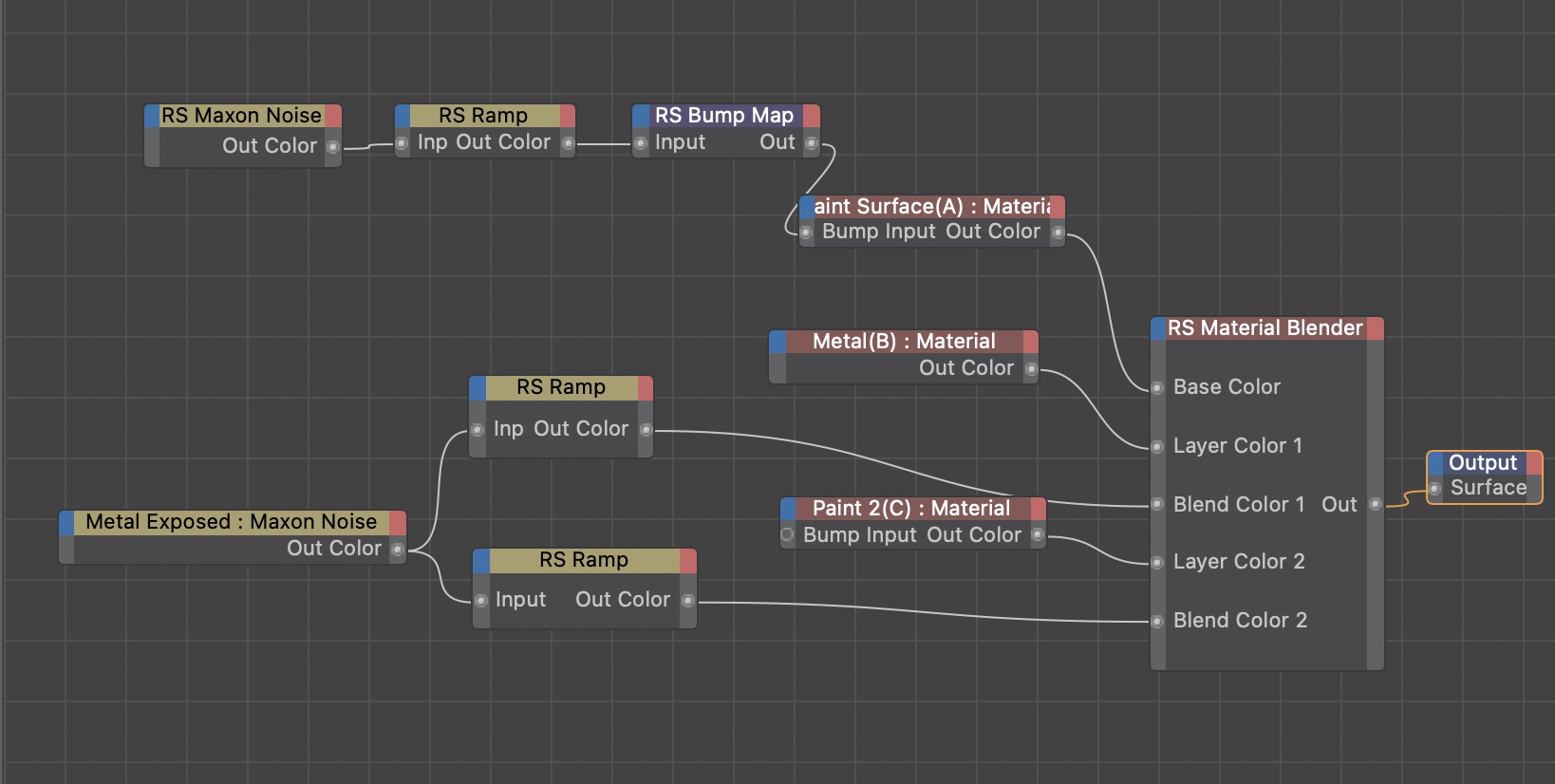Select the RS Material Blender node title
The height and width of the screenshot is (784, 1555).
click(x=1265, y=328)
